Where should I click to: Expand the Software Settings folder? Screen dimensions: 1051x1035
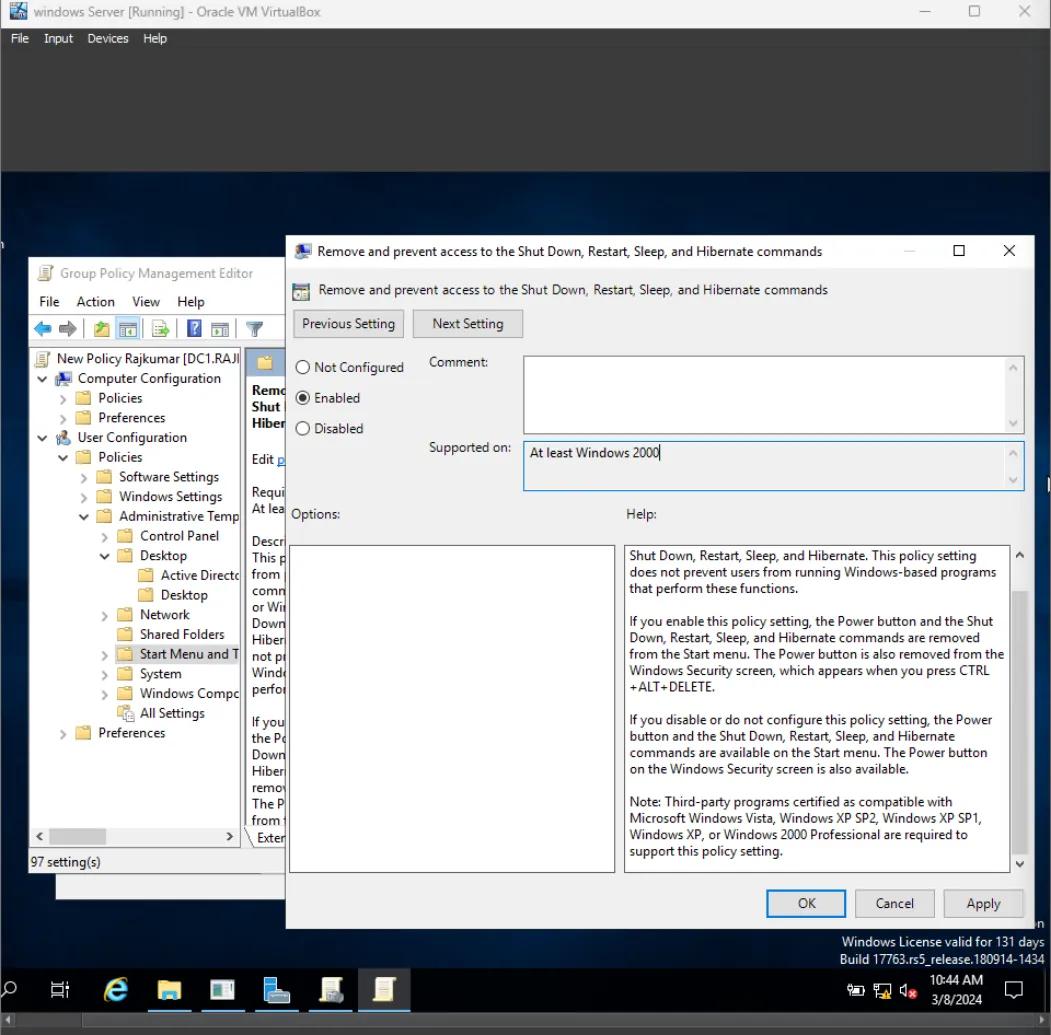point(84,478)
